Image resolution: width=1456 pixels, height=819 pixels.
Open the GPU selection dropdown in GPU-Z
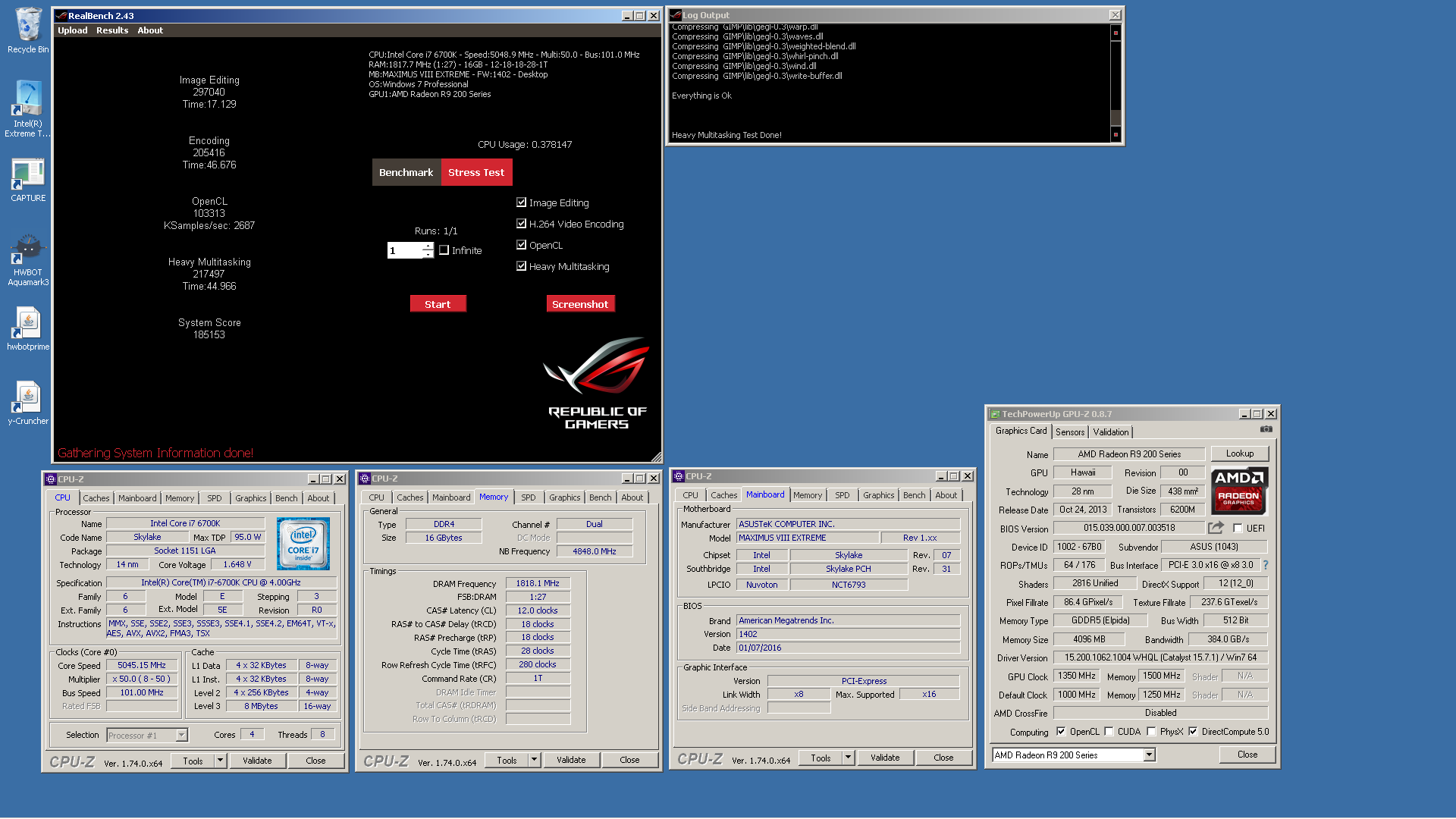(1149, 755)
